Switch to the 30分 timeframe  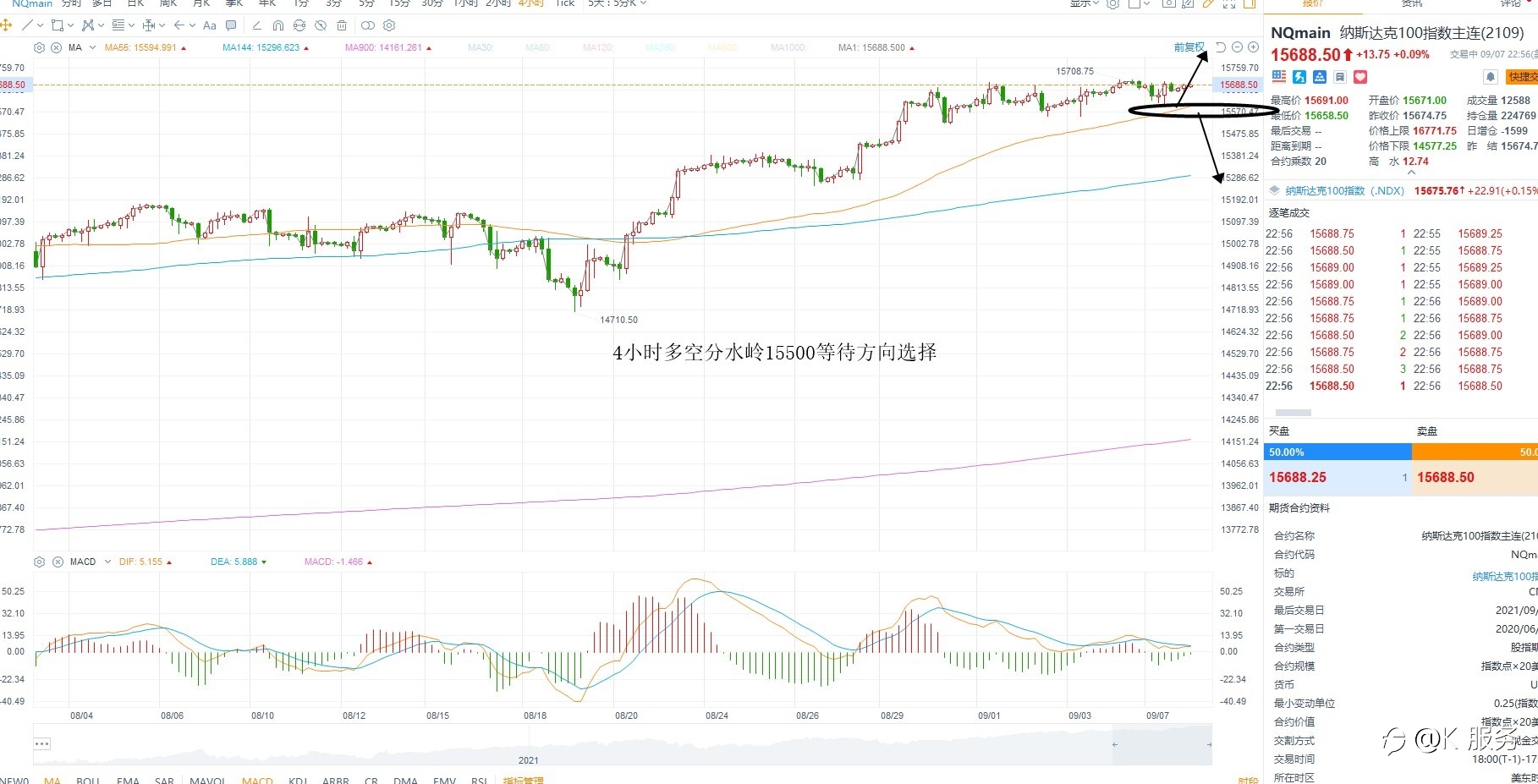pyautogui.click(x=432, y=3)
